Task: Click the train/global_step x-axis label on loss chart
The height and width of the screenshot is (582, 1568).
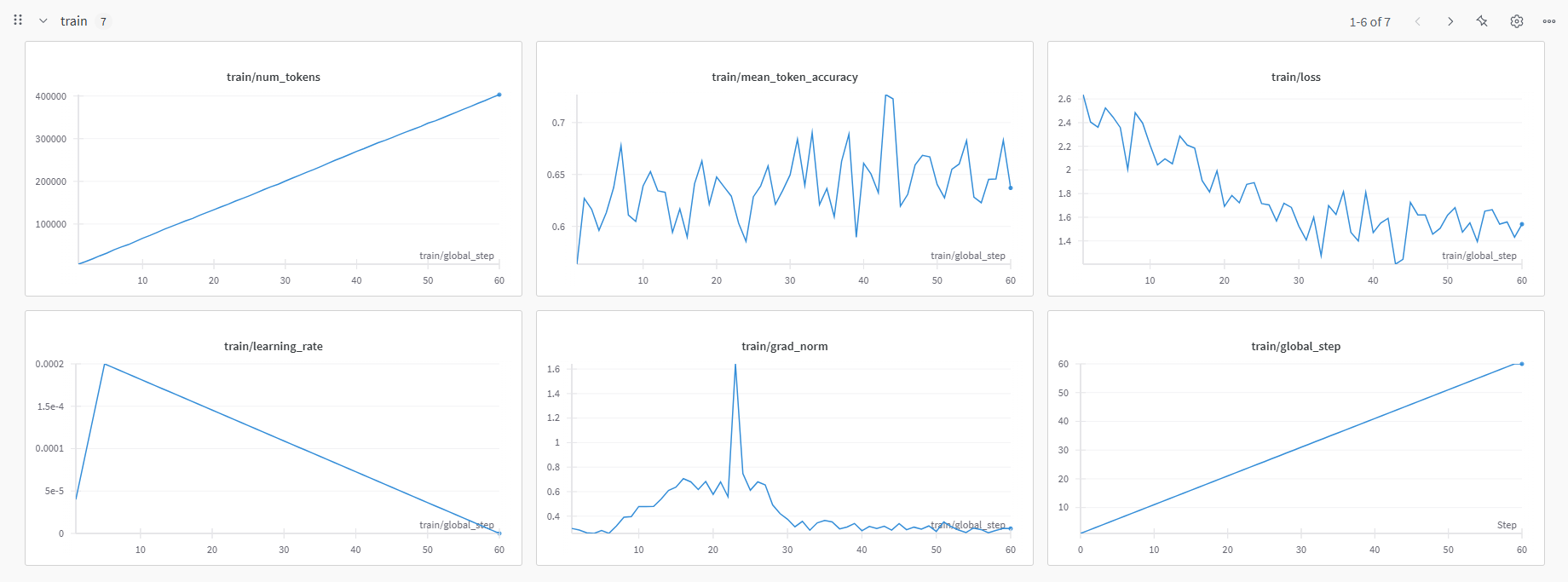Action: (1479, 256)
